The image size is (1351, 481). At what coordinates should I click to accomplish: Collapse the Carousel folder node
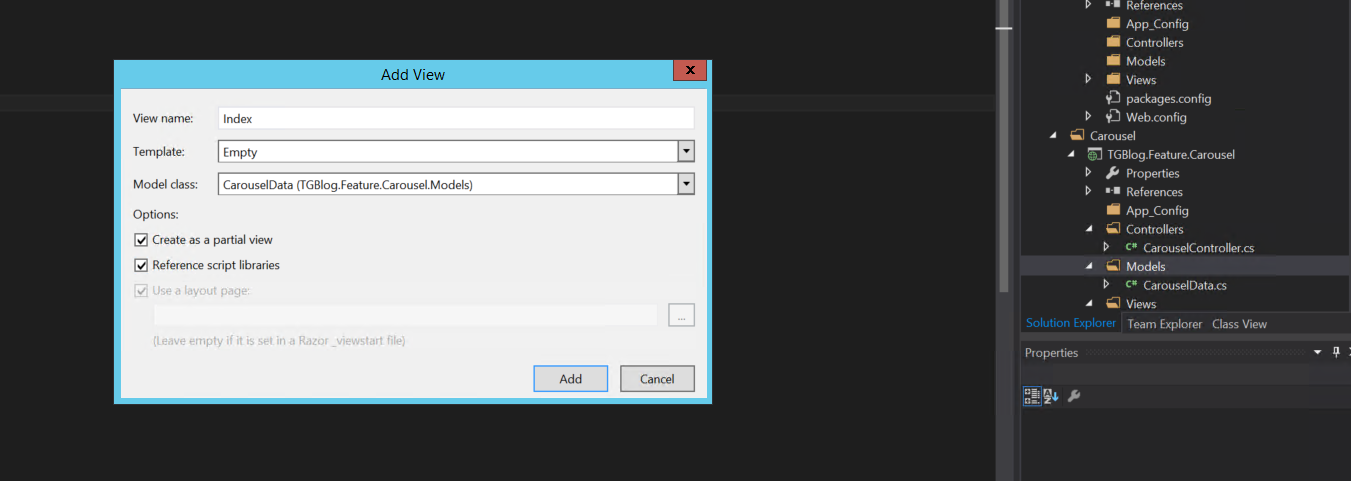[x=1053, y=135]
